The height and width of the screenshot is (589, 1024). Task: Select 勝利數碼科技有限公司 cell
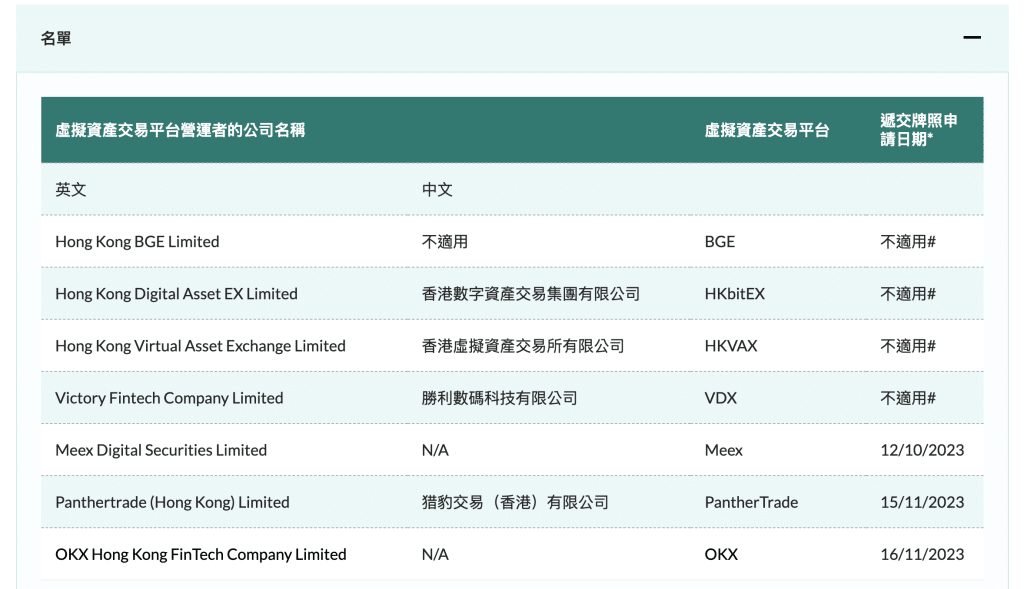500,398
